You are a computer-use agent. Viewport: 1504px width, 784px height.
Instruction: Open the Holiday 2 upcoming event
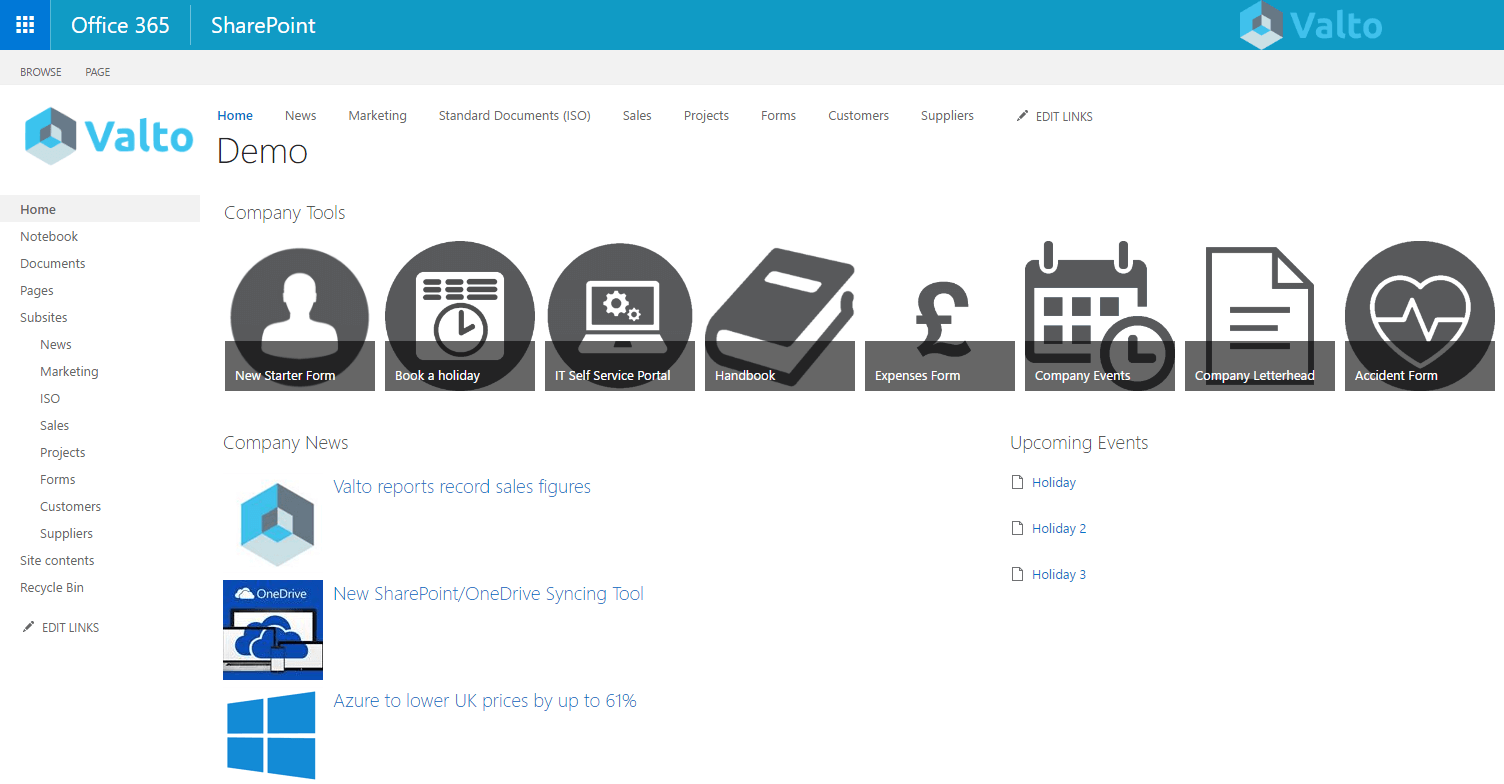point(1058,529)
